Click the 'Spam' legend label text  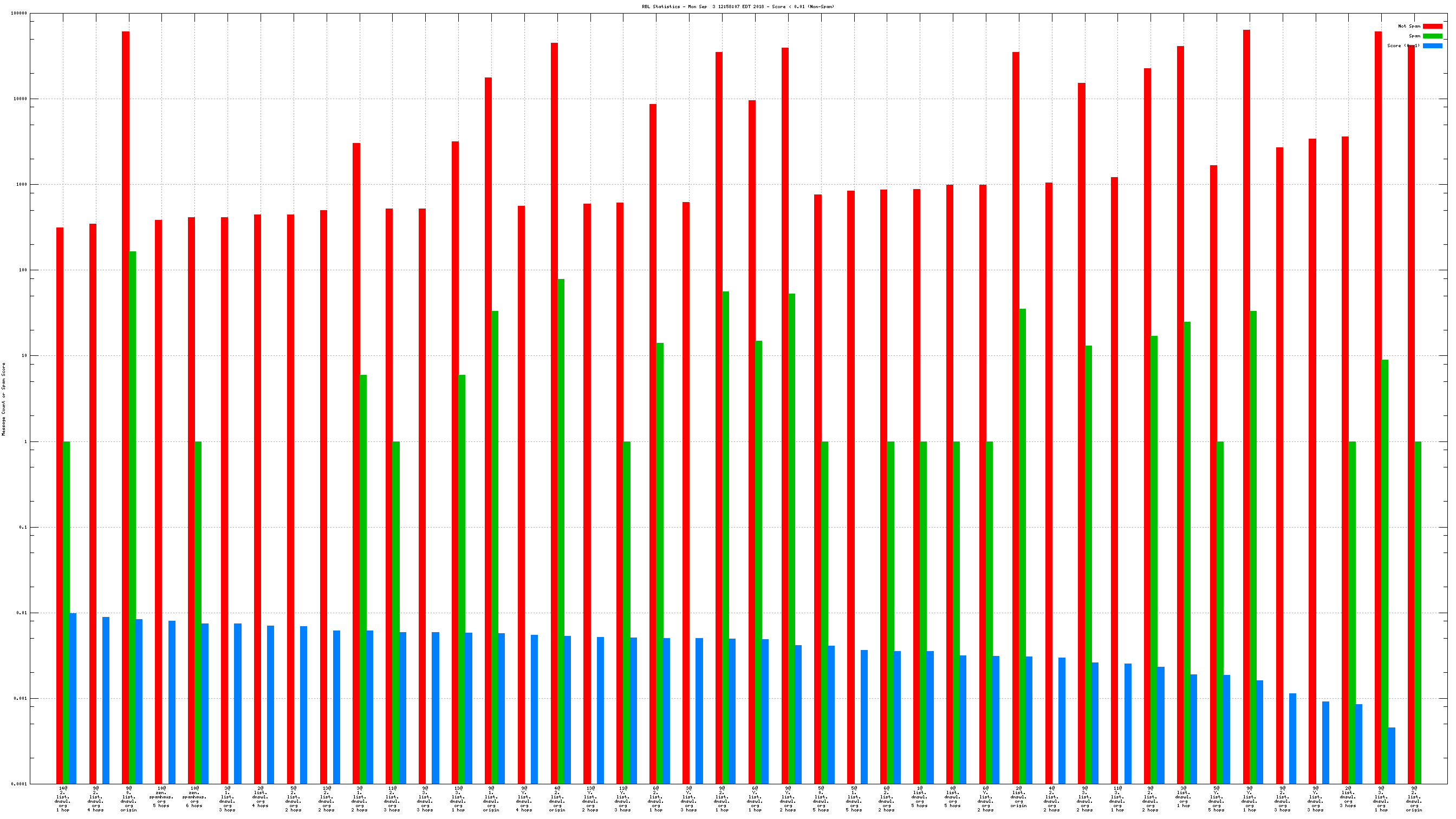click(1414, 36)
